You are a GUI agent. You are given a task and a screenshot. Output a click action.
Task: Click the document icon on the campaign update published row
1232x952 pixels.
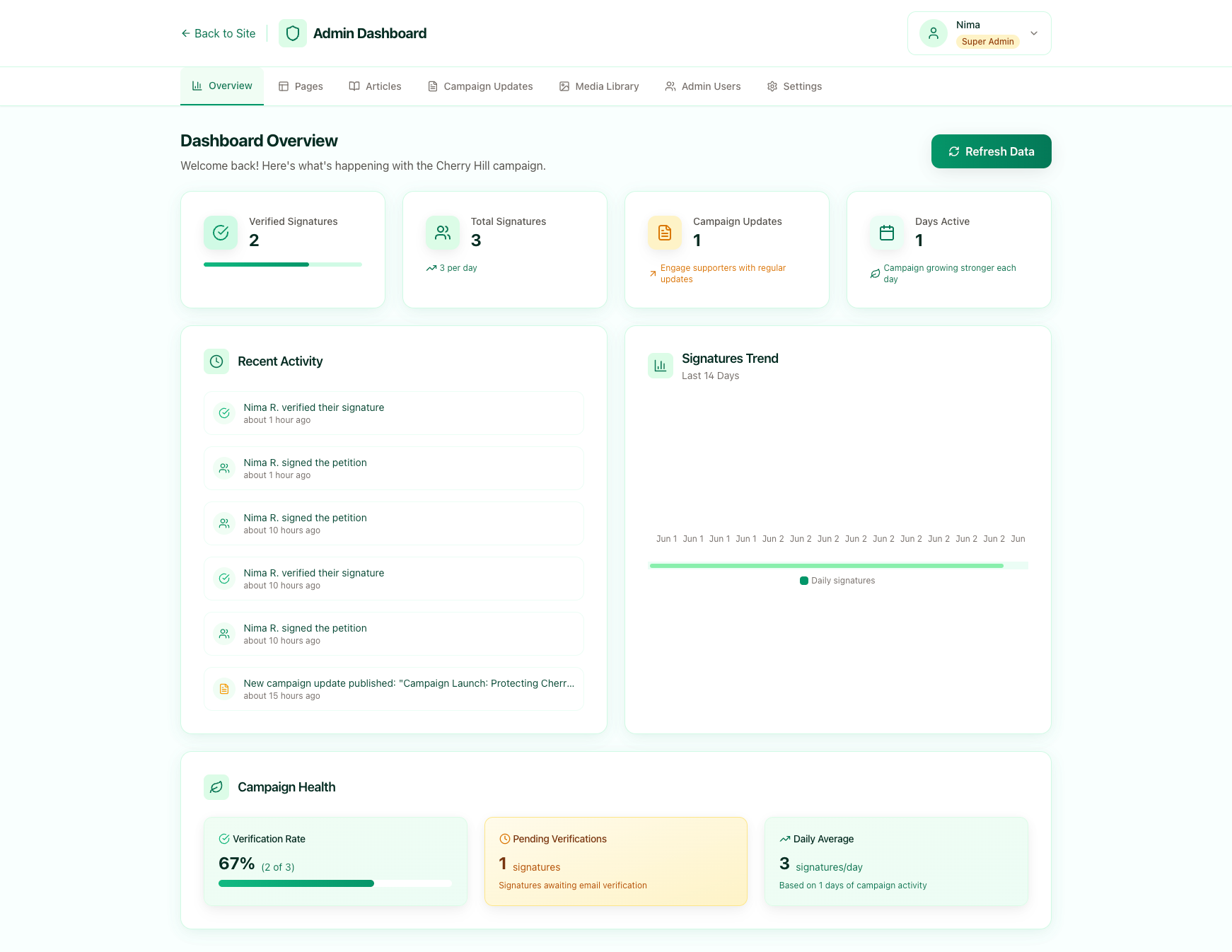coord(224,689)
